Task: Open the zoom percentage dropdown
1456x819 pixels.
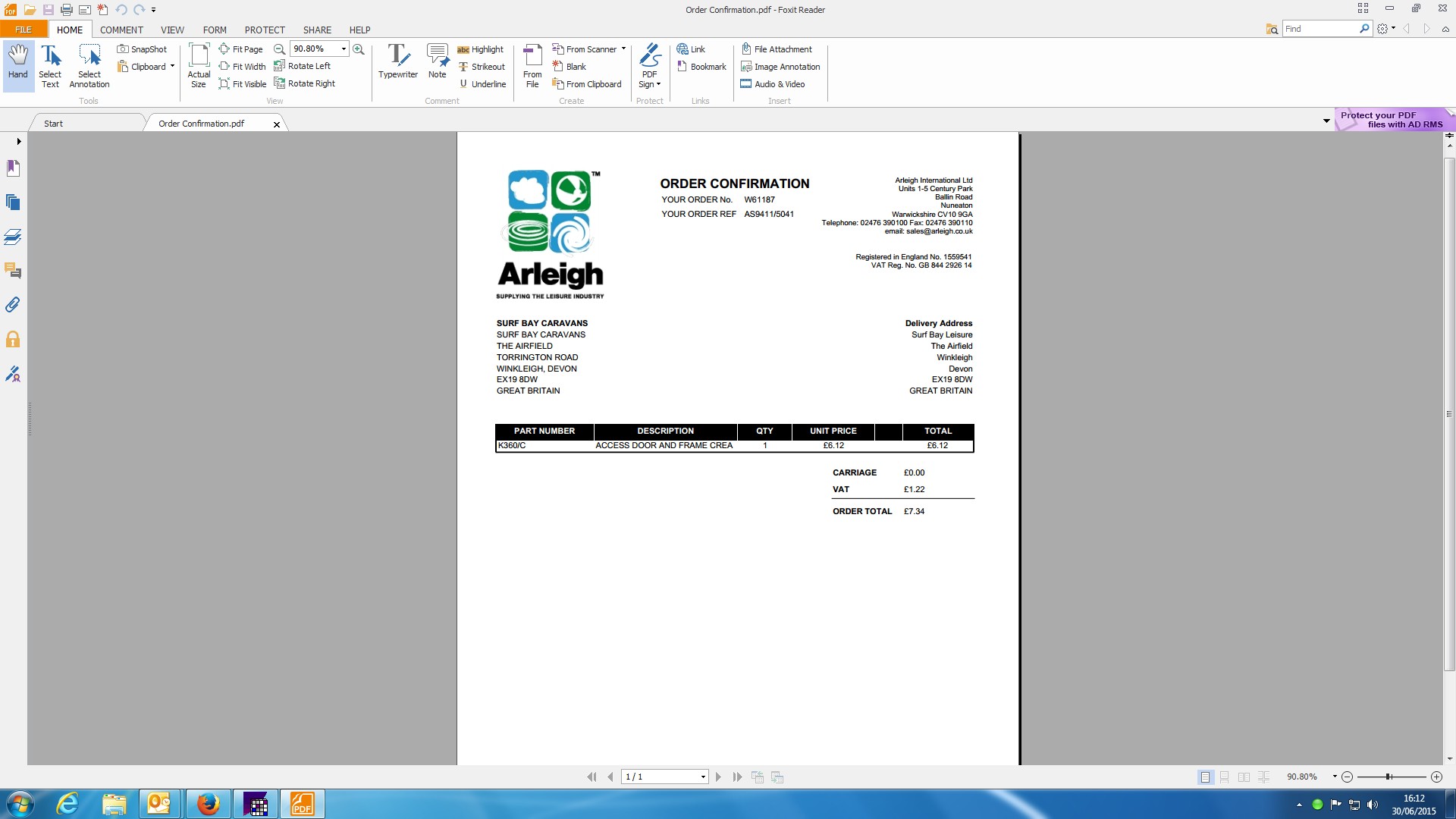Action: tap(344, 49)
